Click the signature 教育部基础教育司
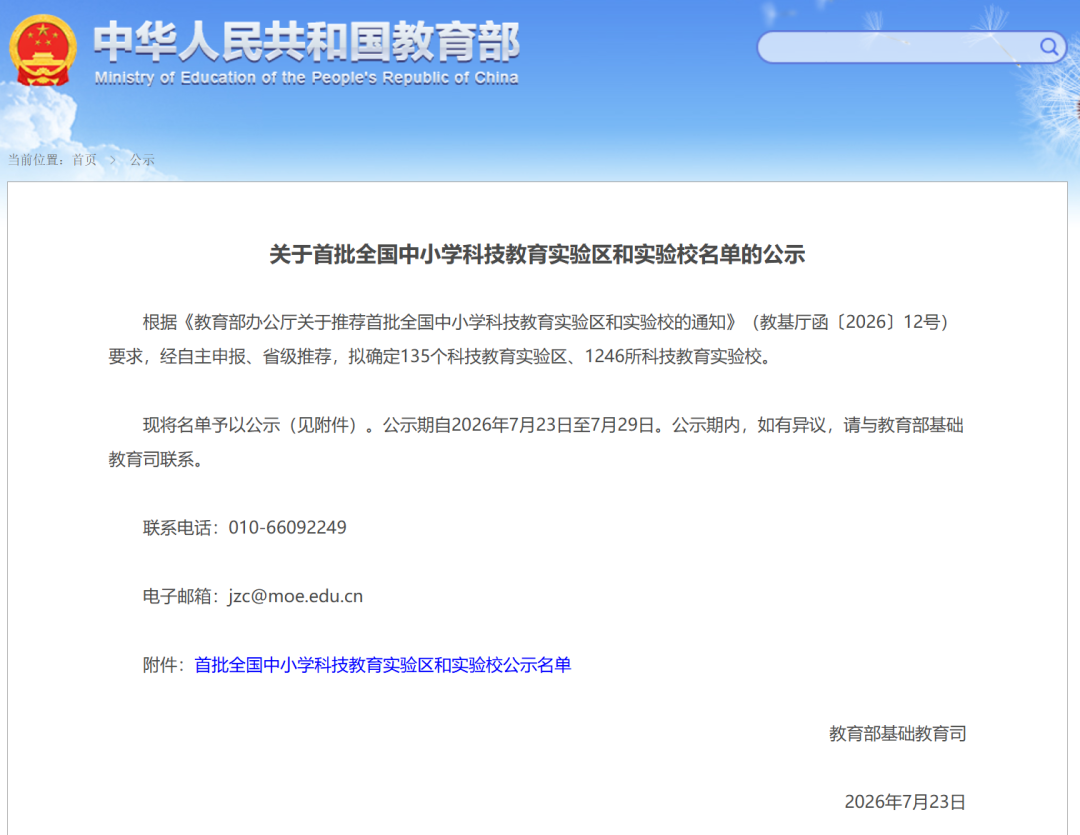Viewport: 1080px width, 835px height. coord(897,734)
